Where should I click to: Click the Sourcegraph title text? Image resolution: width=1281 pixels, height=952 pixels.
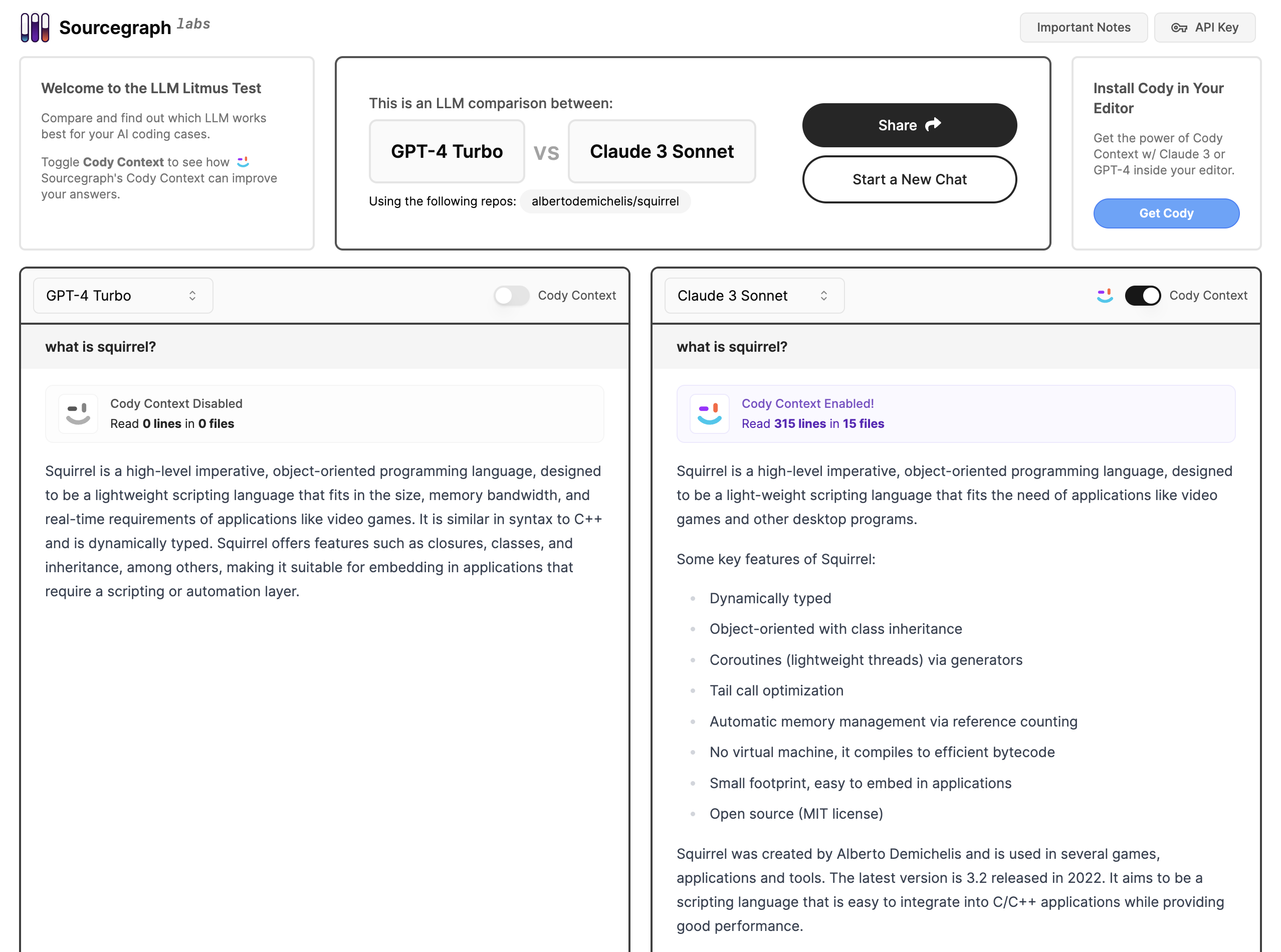pos(115,28)
